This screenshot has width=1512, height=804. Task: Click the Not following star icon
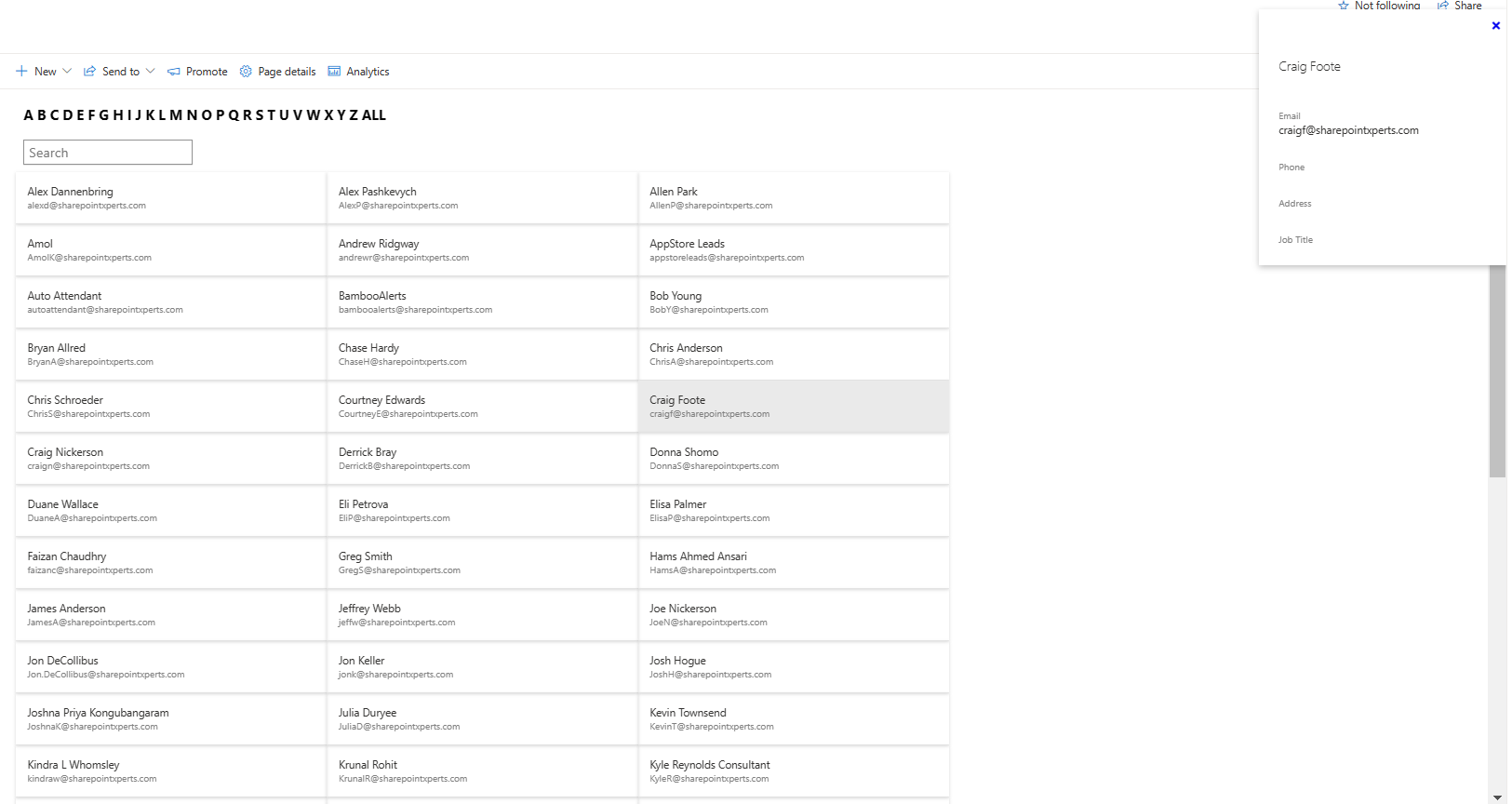coord(1344,6)
